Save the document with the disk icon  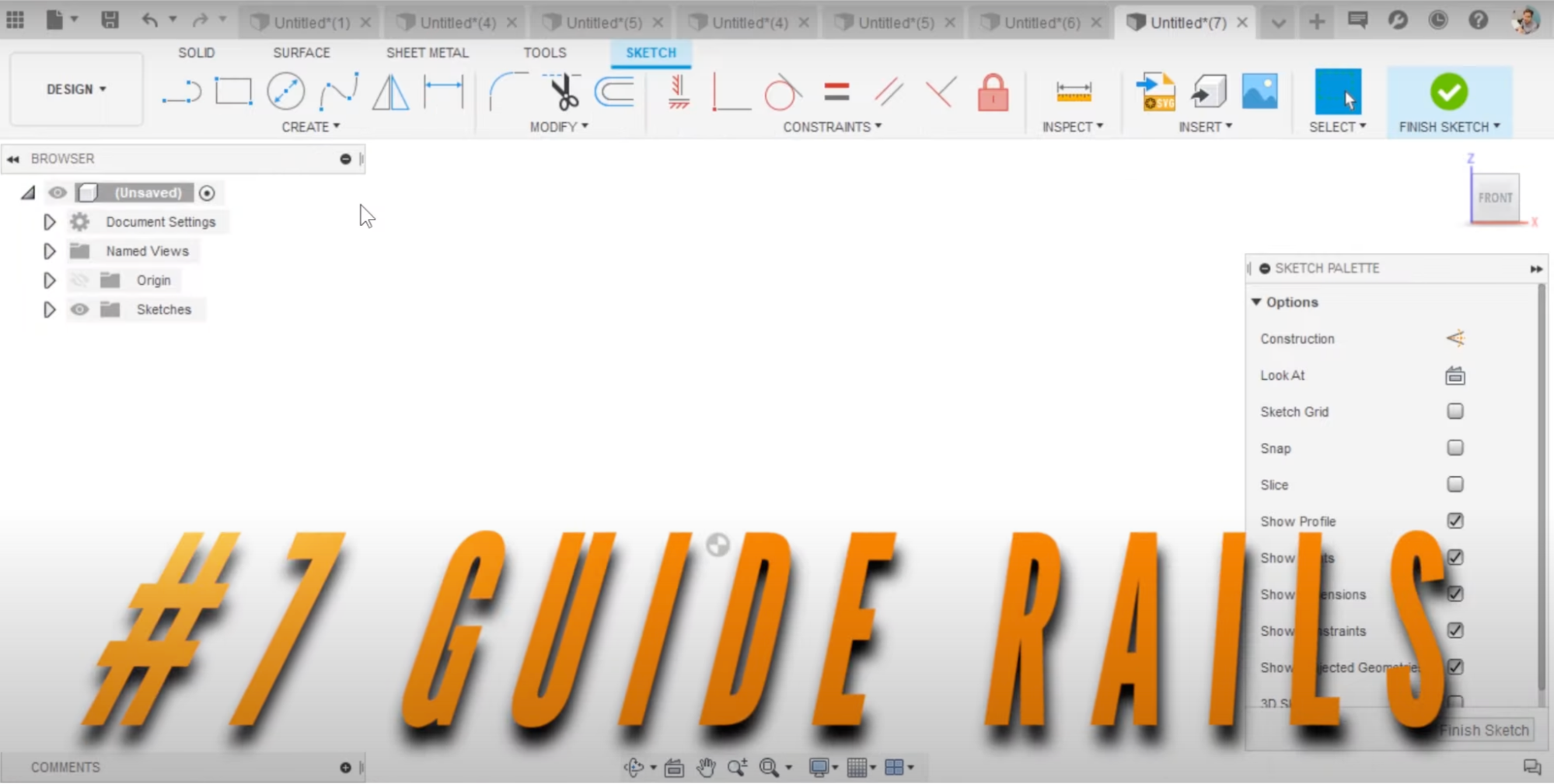(110, 20)
